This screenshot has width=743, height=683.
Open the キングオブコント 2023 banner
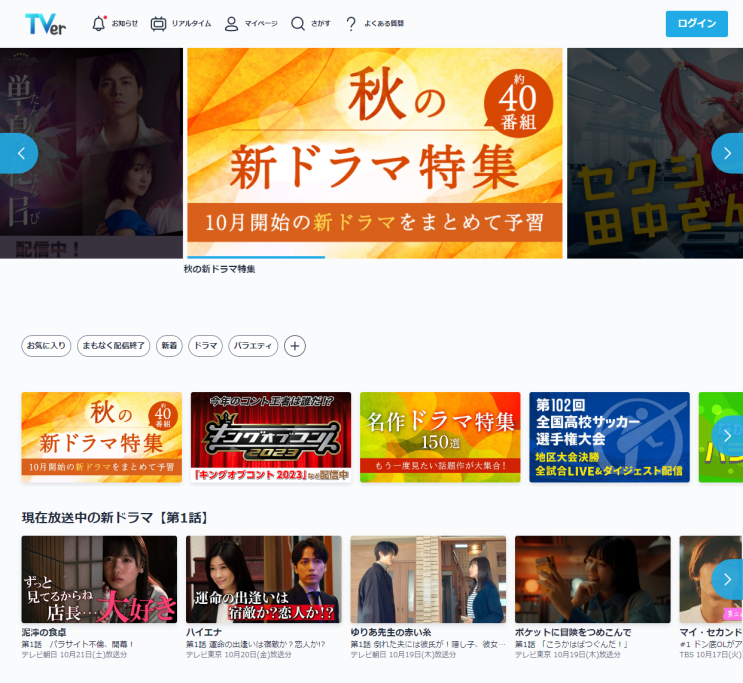pos(271,437)
